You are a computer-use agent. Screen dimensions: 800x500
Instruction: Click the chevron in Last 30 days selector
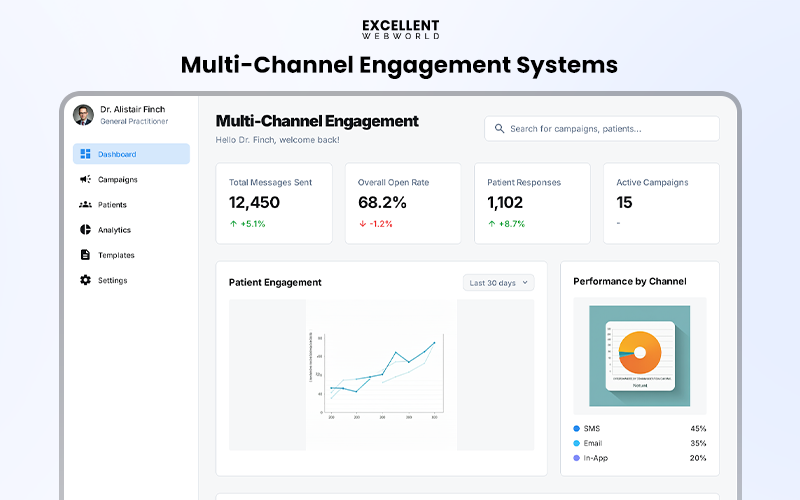click(525, 282)
